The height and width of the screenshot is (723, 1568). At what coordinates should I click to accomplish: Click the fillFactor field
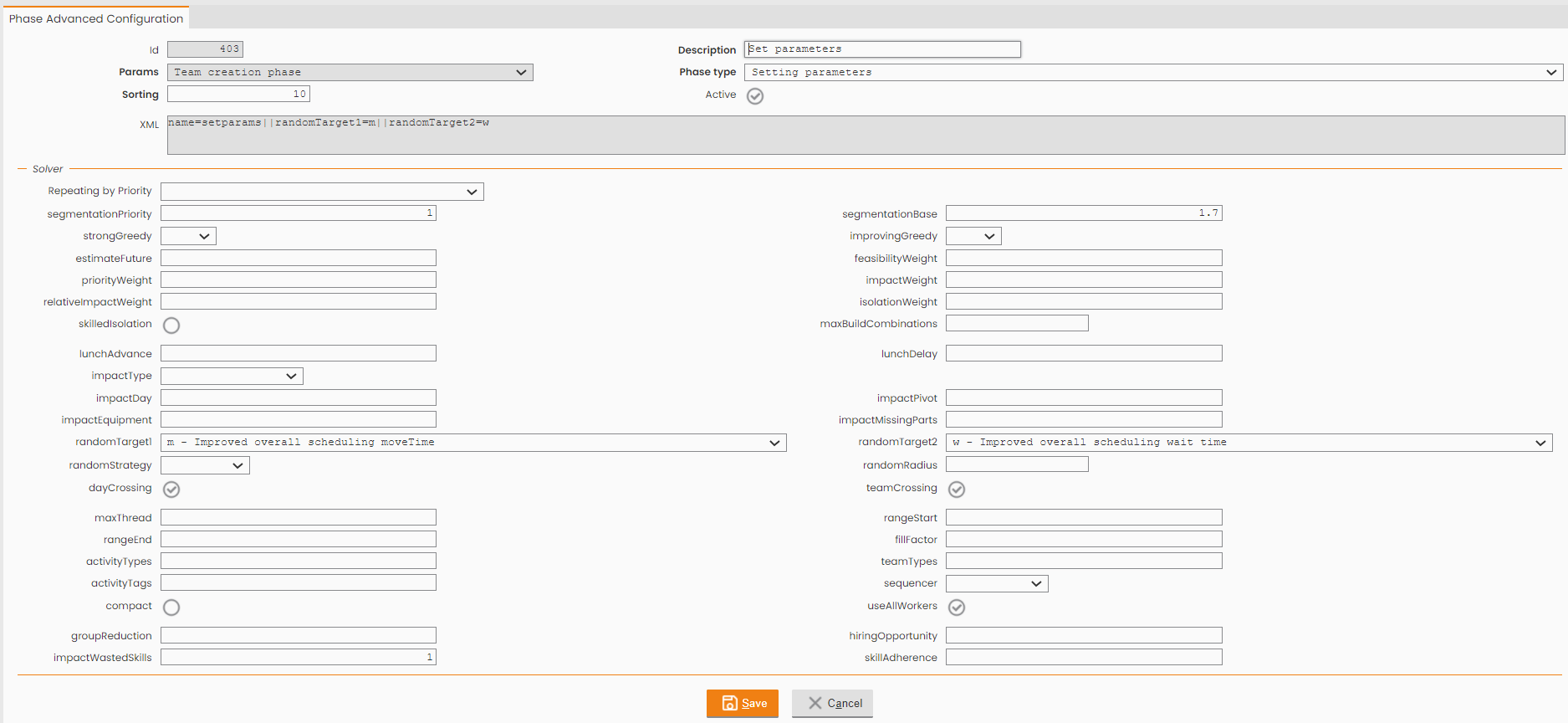click(1084, 539)
